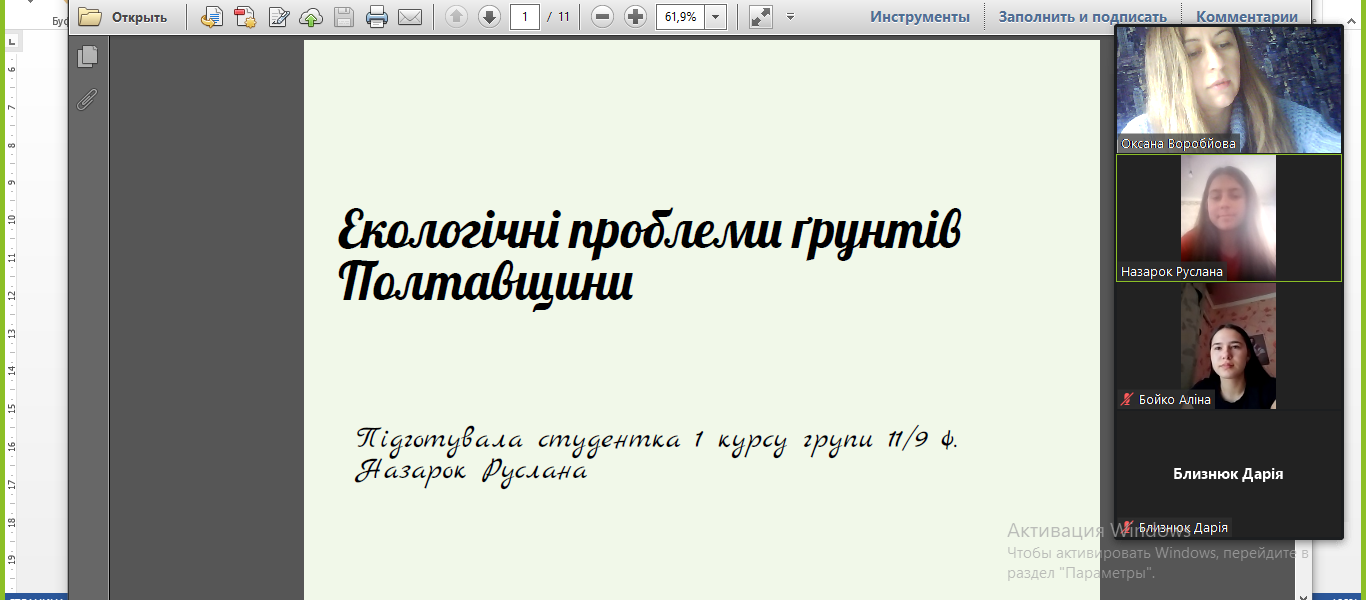Go to the previous page with the up arrow

click(x=456, y=17)
